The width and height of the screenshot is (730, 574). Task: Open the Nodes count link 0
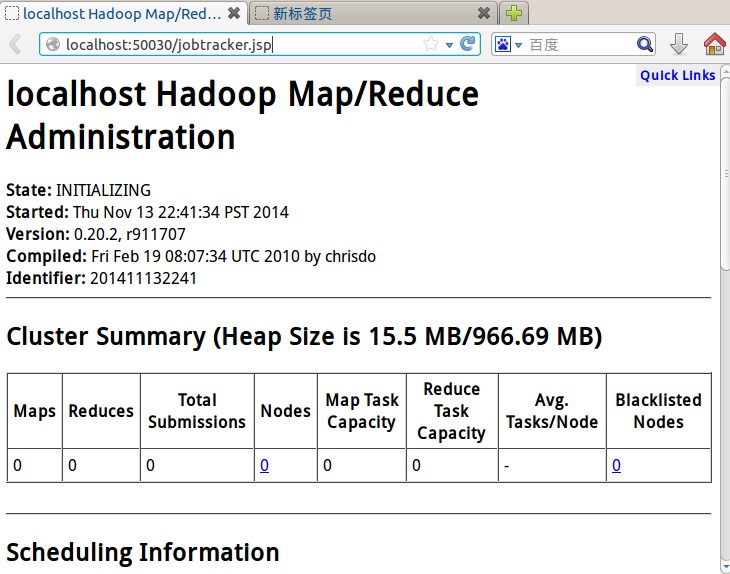coord(264,465)
